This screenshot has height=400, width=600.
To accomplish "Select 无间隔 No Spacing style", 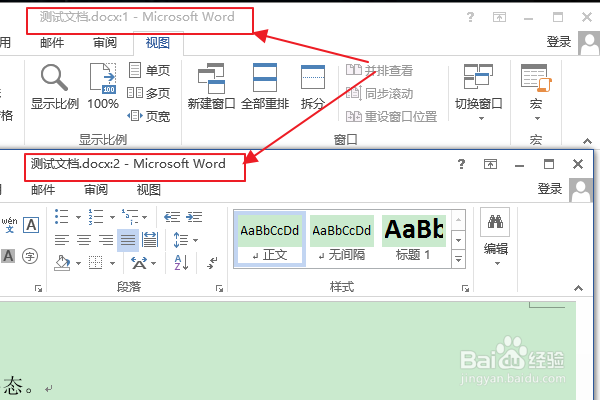I will coord(342,238).
